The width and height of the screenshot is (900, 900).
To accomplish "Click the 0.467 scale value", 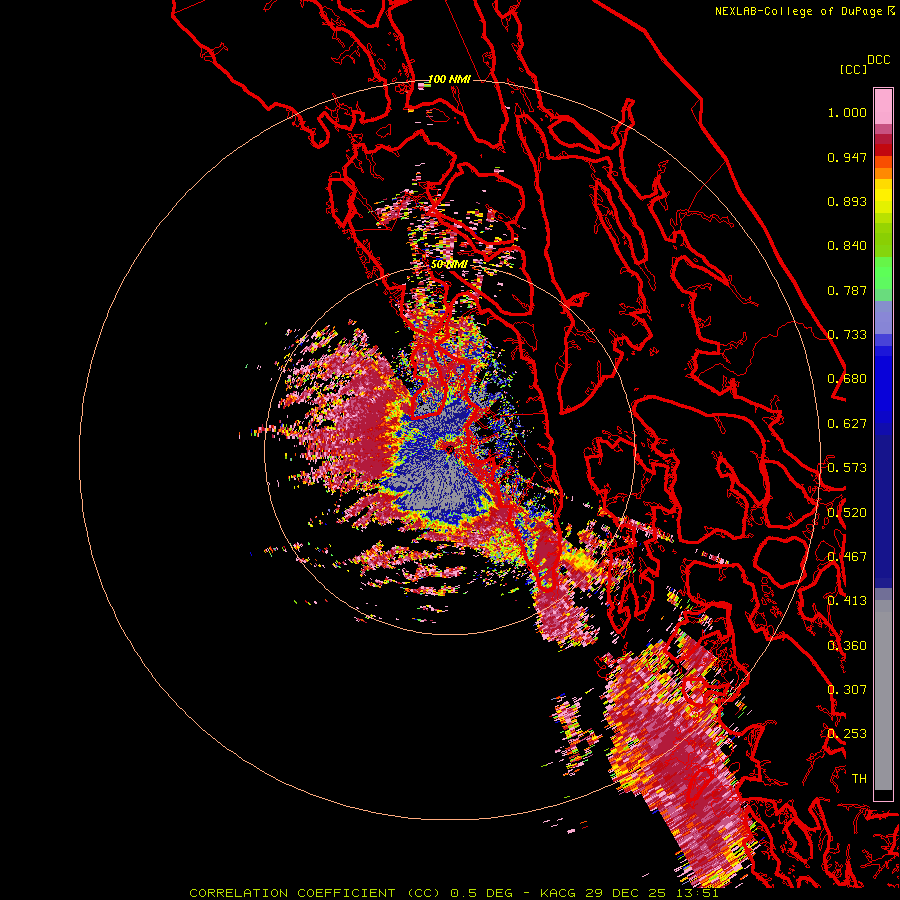I will pyautogui.click(x=847, y=556).
